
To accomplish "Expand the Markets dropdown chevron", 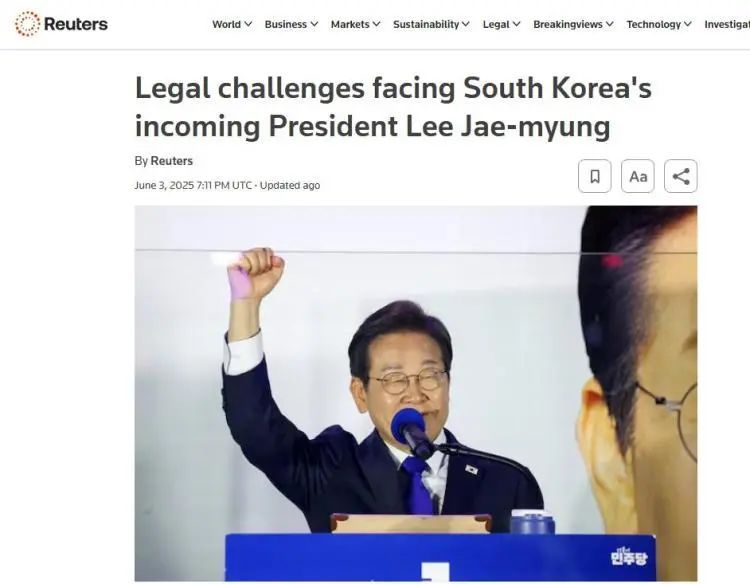I will [x=376, y=24].
